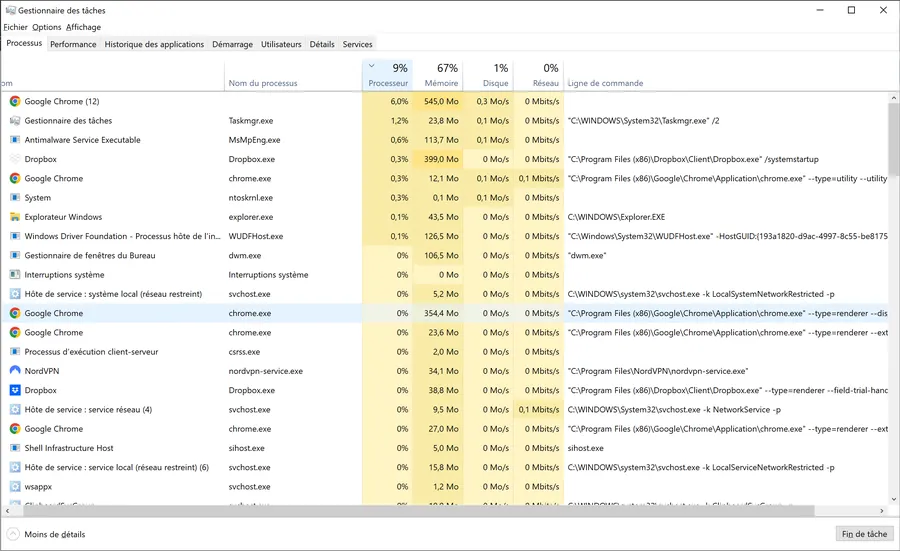
Task: Click the Dropbox.exe systemstartup row icon
Action: click(15, 159)
